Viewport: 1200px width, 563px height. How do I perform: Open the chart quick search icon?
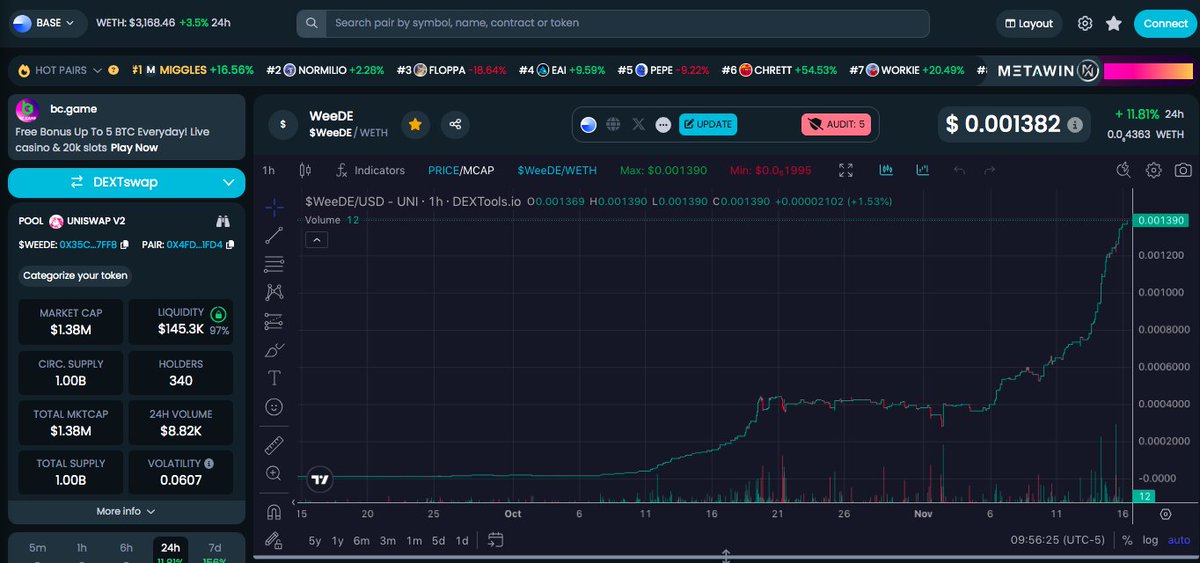pos(1125,170)
